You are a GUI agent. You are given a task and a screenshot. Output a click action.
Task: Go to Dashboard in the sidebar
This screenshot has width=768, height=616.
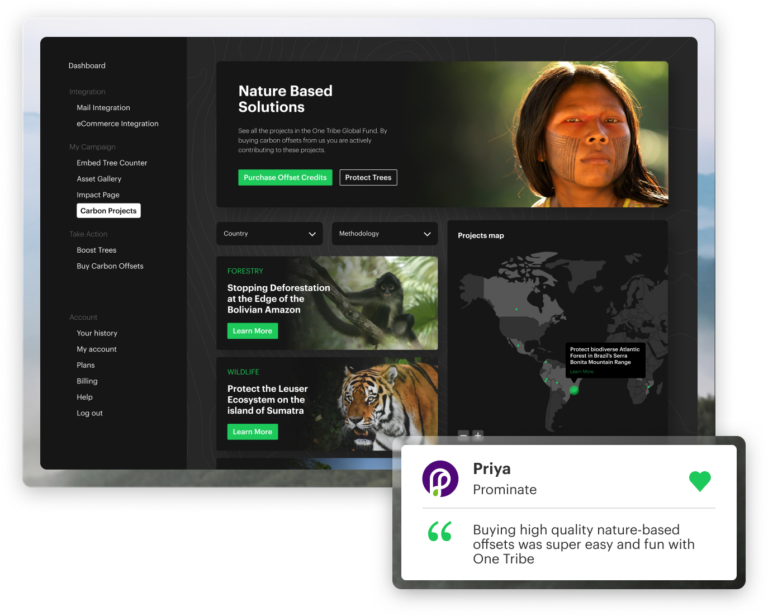(87, 66)
